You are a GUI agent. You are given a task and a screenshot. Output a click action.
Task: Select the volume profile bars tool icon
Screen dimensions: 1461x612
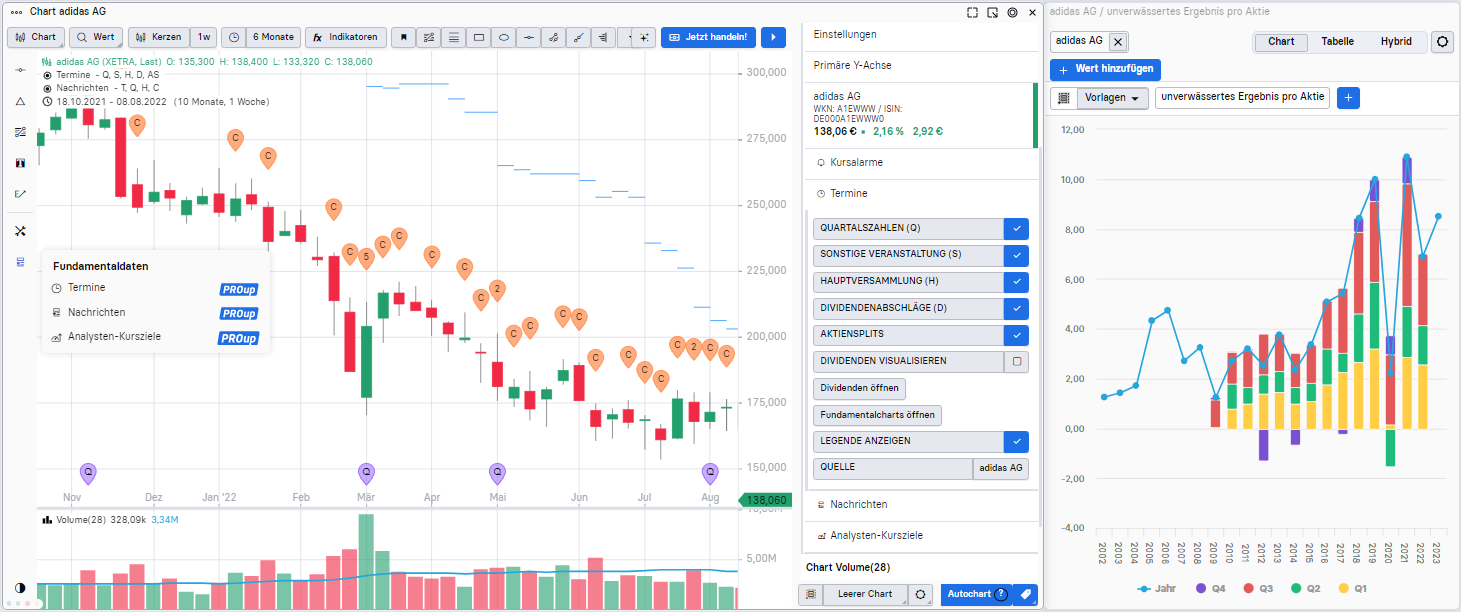pos(604,37)
